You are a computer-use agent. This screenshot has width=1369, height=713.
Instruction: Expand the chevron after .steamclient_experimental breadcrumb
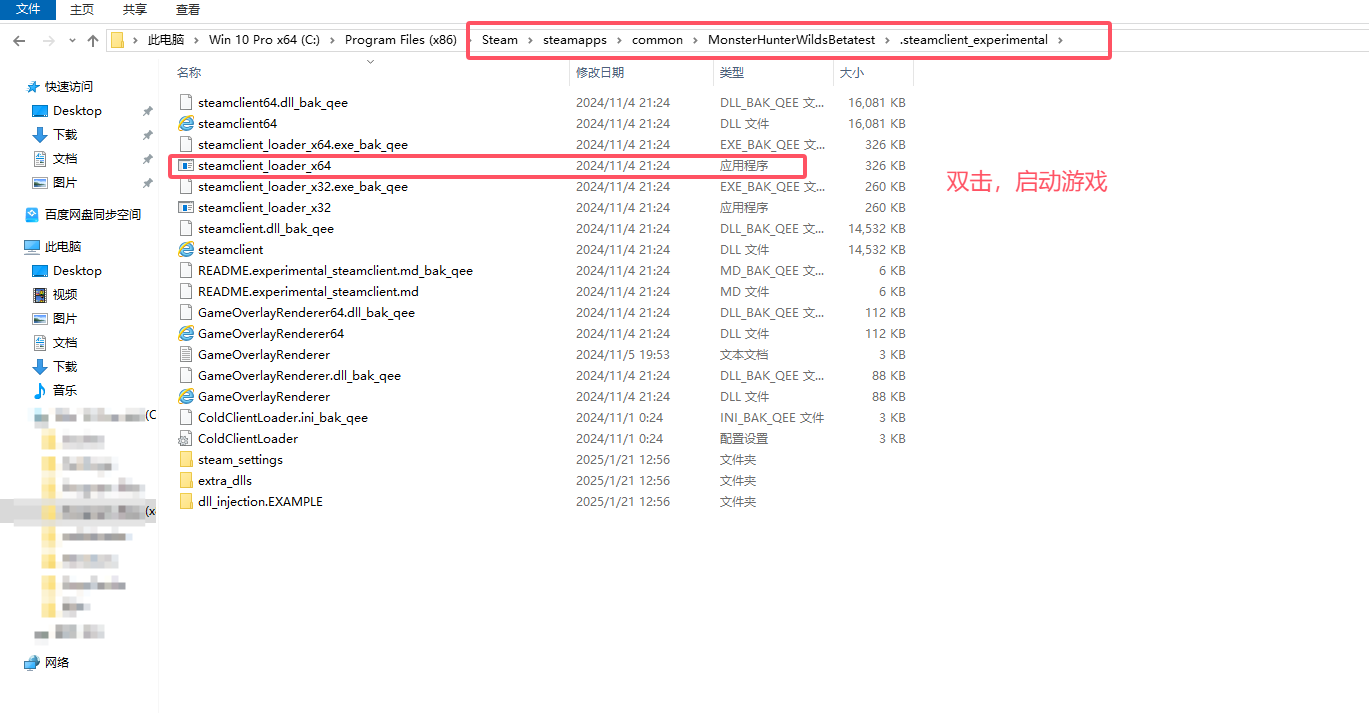1061,40
